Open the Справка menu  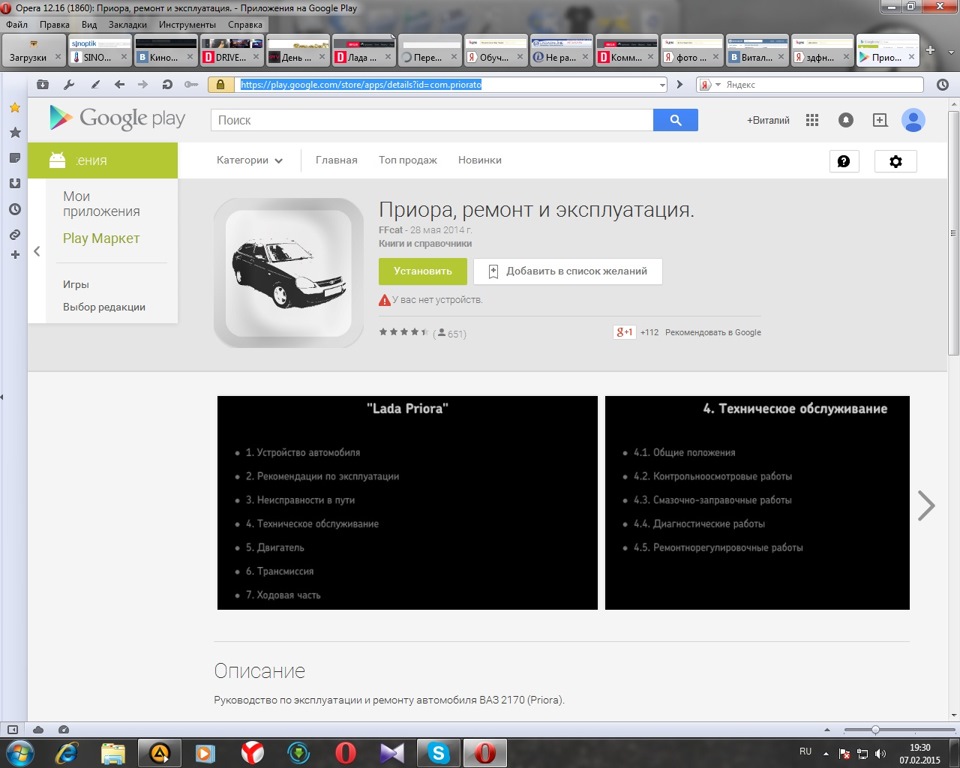pyautogui.click(x=245, y=24)
